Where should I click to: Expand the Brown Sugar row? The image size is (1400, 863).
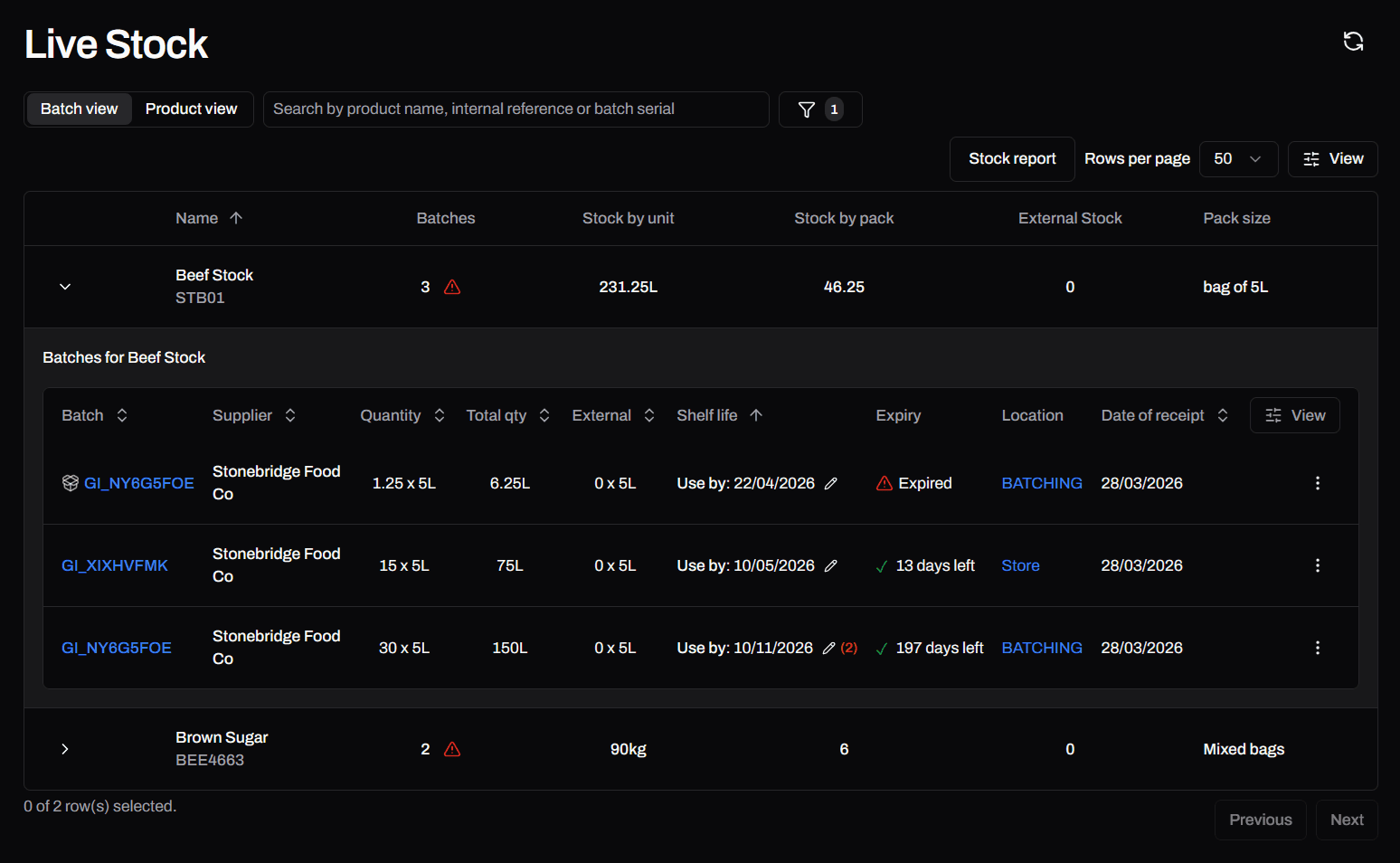pos(64,749)
